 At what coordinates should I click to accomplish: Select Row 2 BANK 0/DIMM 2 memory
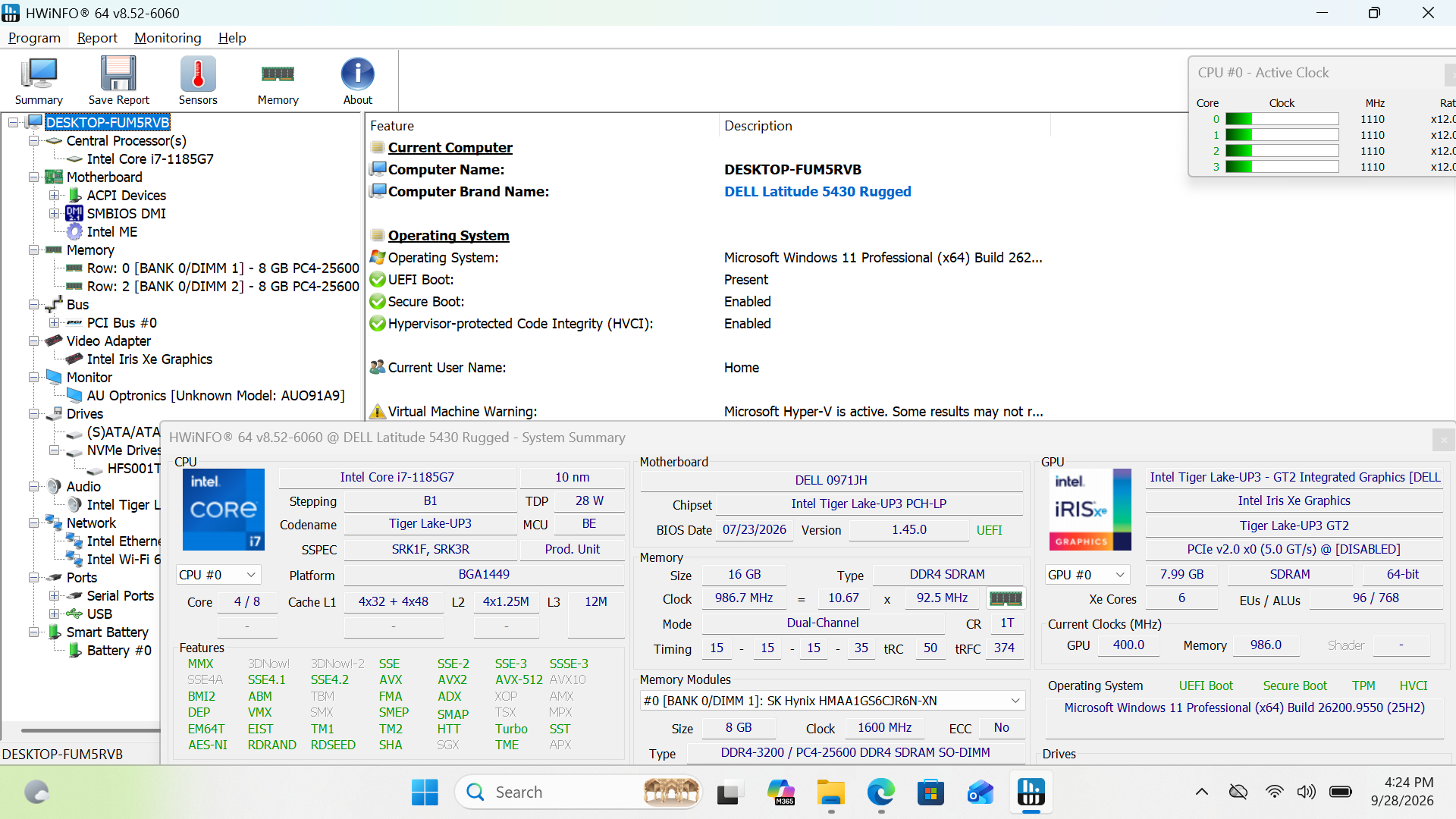[223, 286]
